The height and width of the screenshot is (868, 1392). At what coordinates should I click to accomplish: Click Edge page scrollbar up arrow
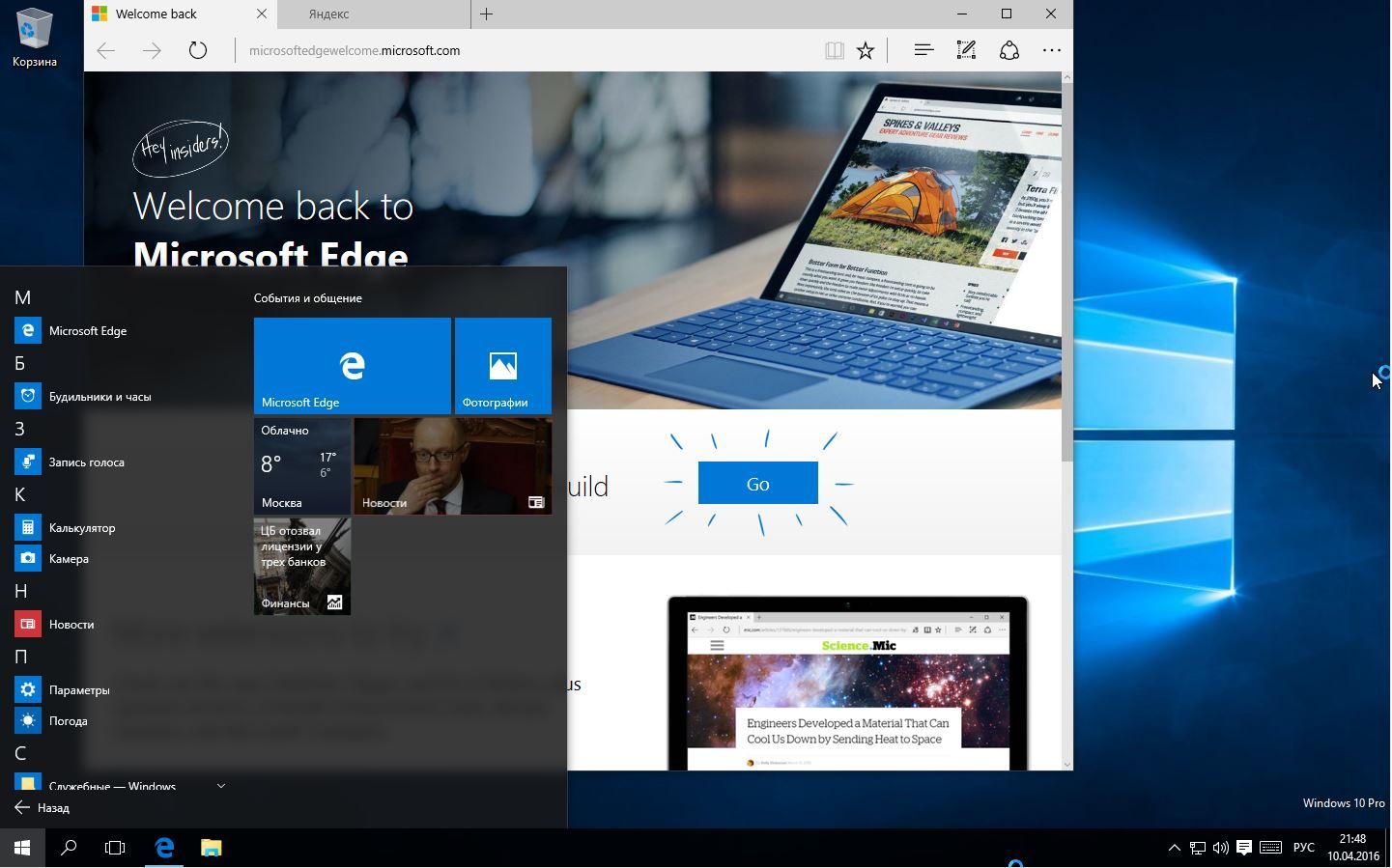pos(1067,77)
